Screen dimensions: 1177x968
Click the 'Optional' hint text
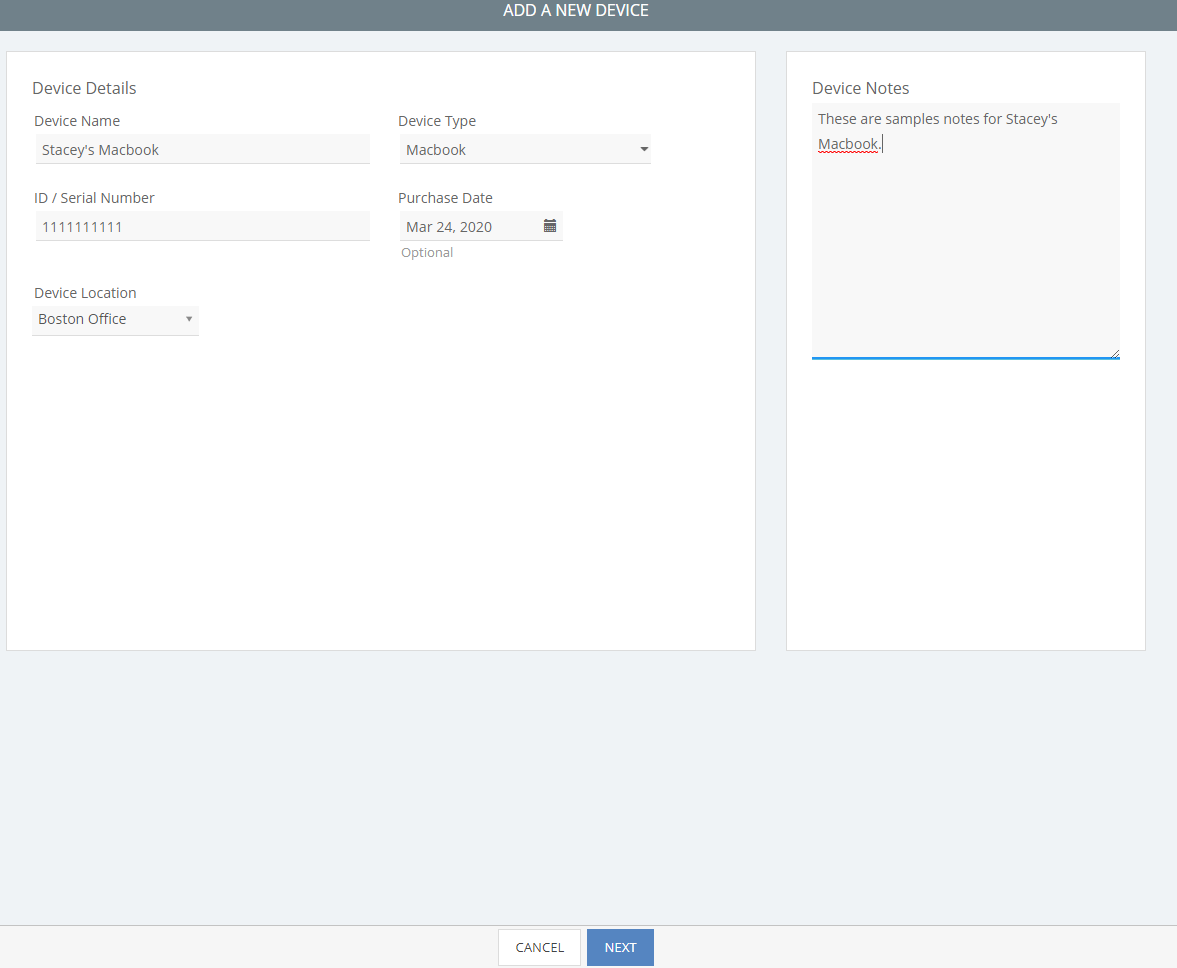pyautogui.click(x=427, y=253)
